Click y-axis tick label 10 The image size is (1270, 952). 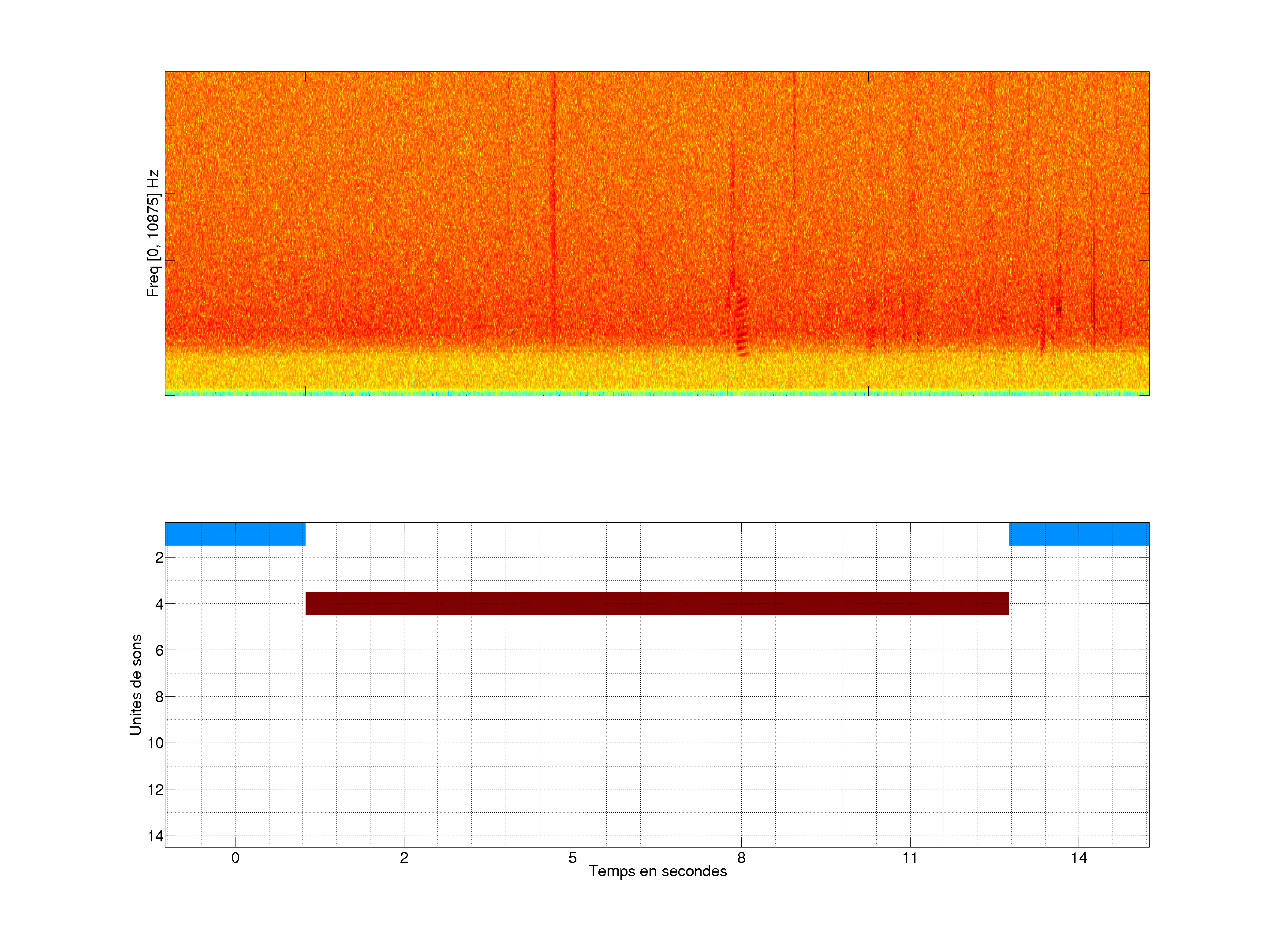[x=156, y=743]
